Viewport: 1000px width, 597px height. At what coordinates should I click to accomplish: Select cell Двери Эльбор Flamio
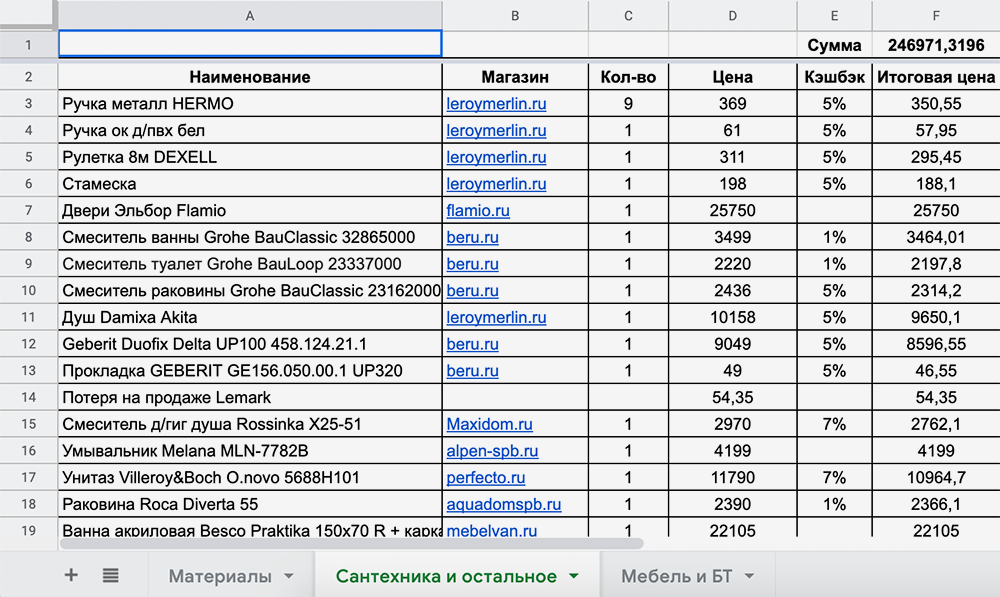(250, 210)
